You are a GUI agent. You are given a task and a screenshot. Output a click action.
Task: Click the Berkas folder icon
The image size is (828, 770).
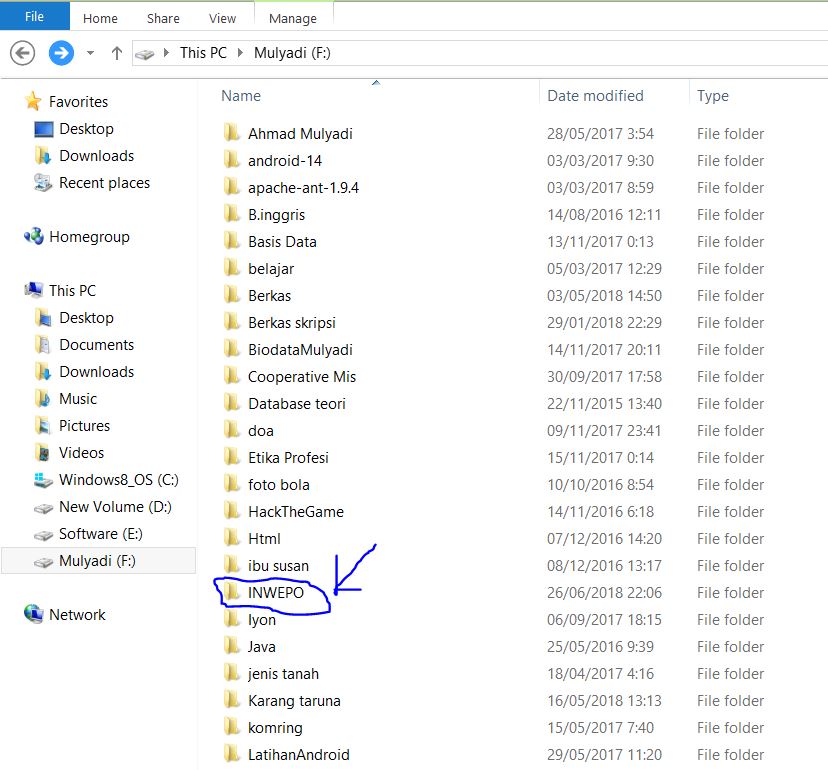pyautogui.click(x=231, y=295)
